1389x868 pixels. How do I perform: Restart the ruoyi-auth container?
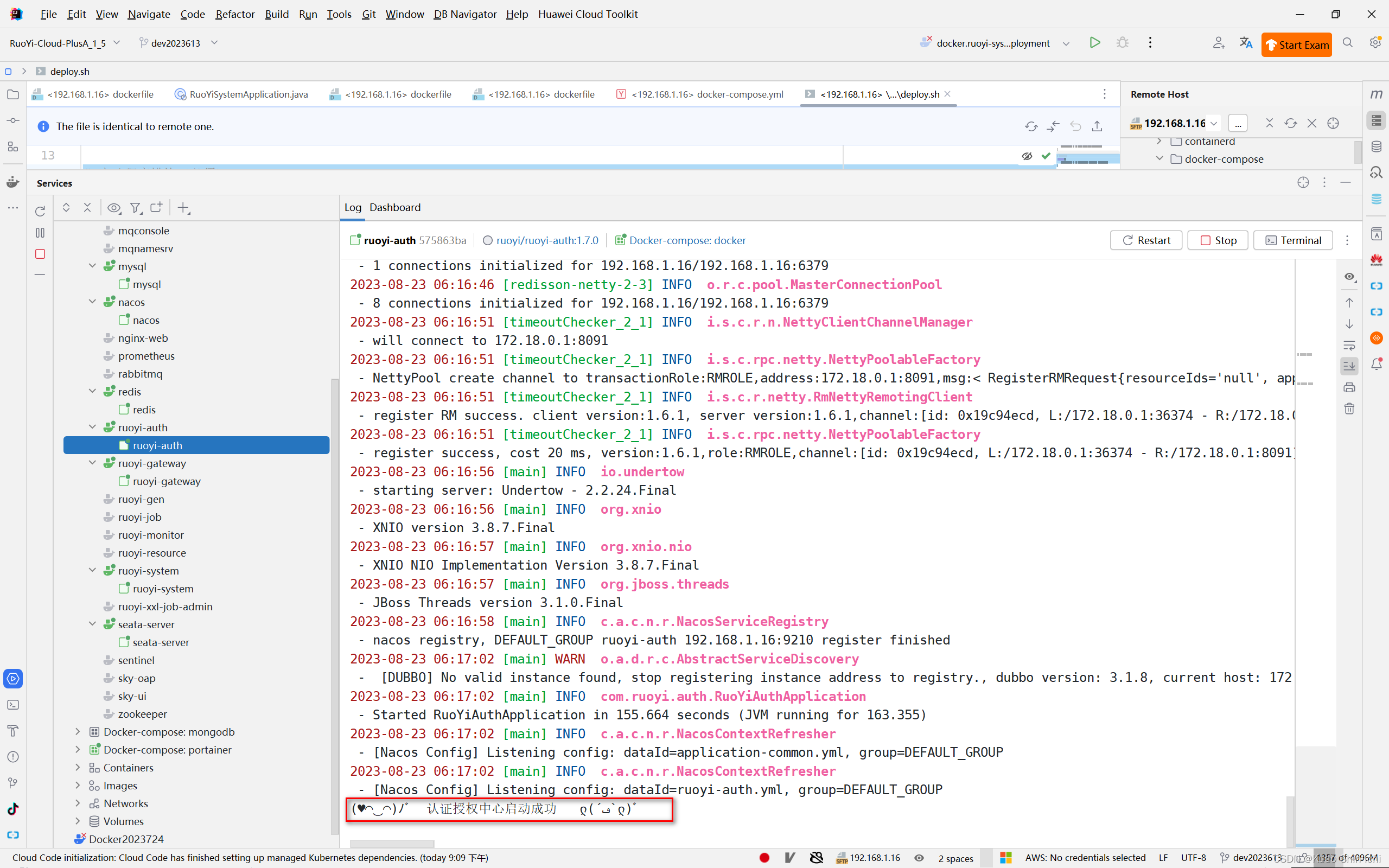click(1145, 240)
